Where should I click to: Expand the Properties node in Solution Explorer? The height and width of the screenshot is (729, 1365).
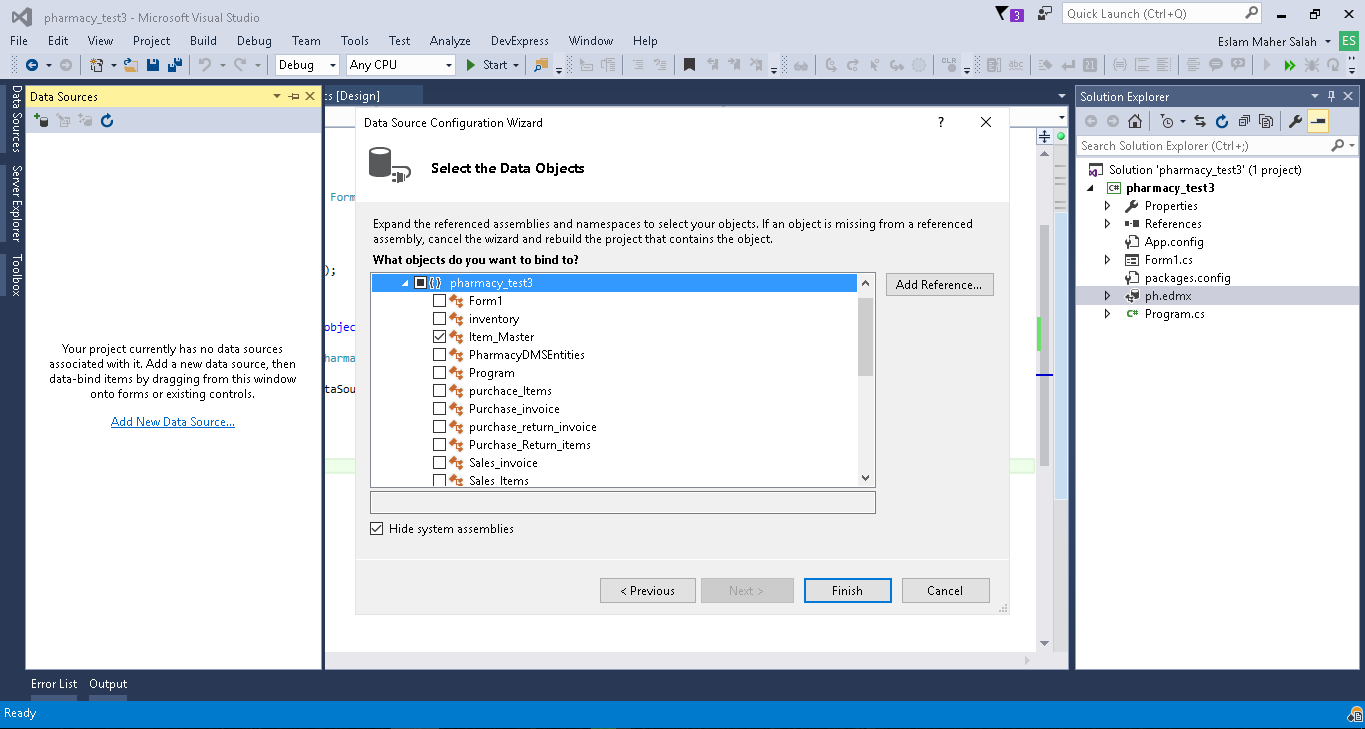tap(1107, 206)
